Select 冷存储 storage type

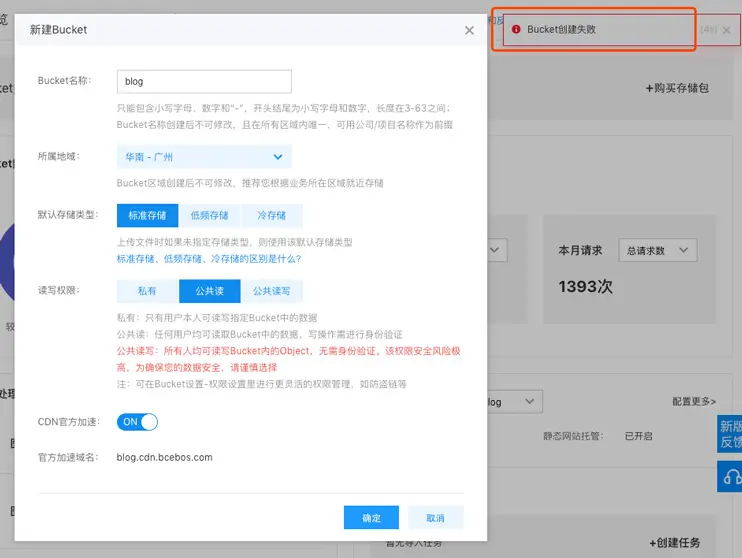click(272, 215)
